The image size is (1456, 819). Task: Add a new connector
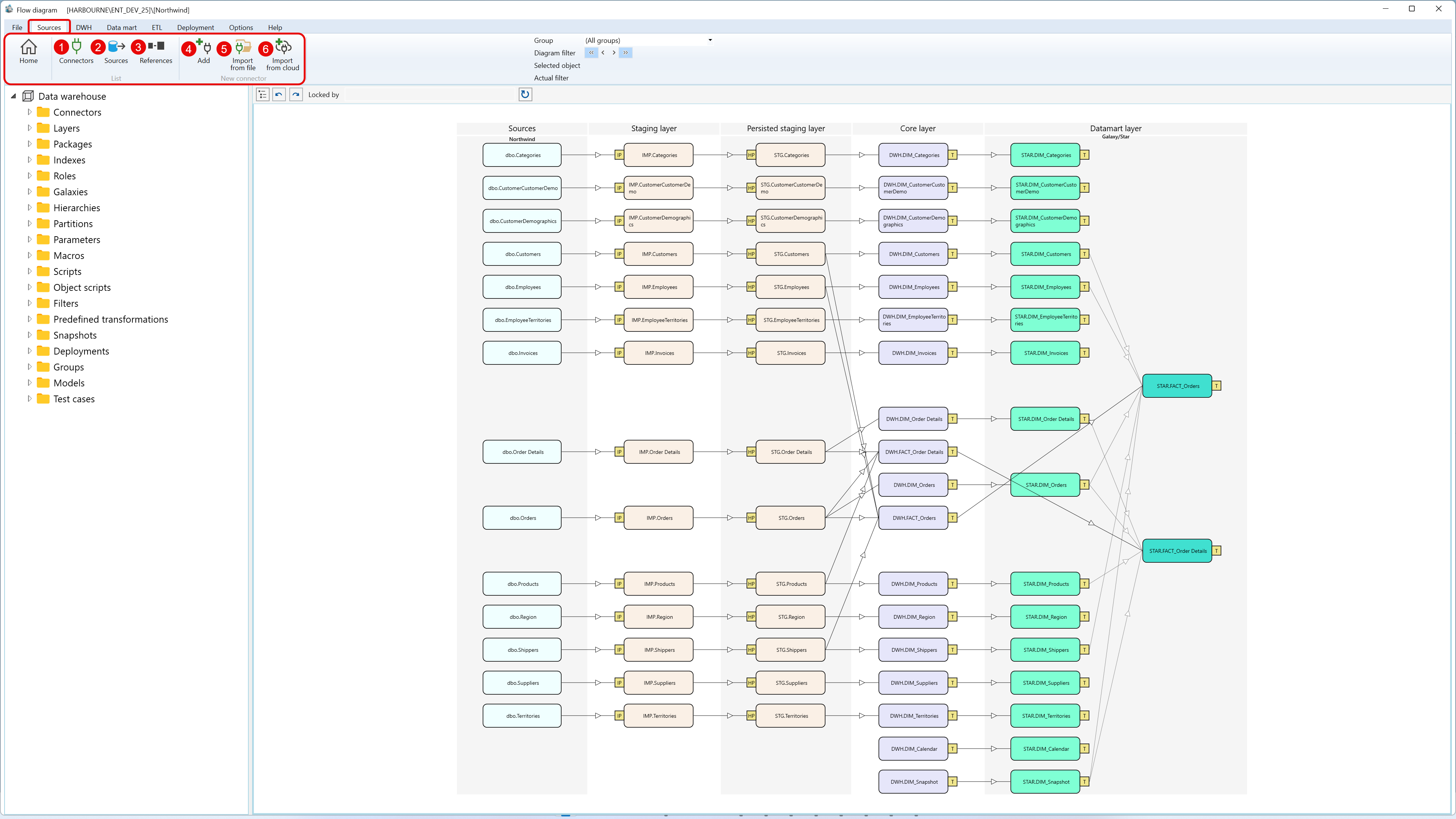point(204,52)
